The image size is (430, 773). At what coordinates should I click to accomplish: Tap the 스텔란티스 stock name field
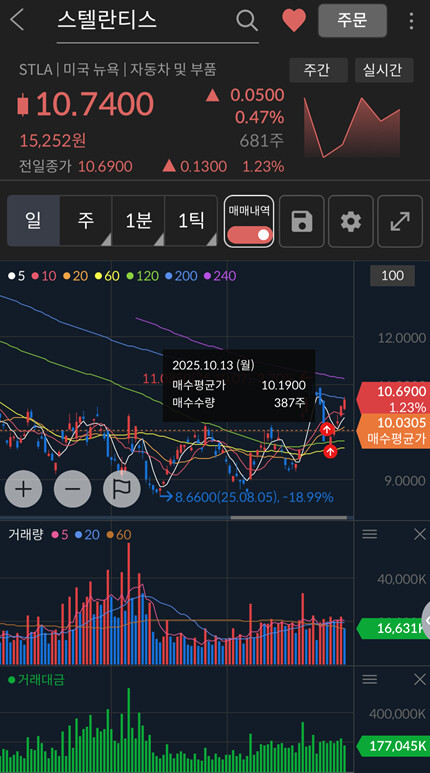157,23
